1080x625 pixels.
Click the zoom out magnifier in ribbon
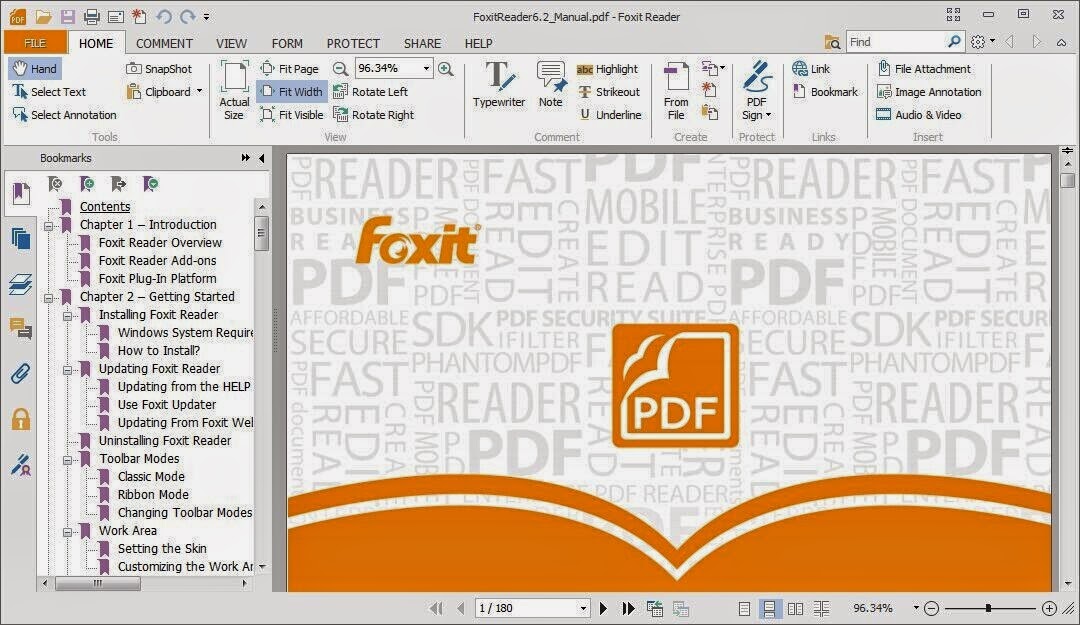click(x=340, y=68)
